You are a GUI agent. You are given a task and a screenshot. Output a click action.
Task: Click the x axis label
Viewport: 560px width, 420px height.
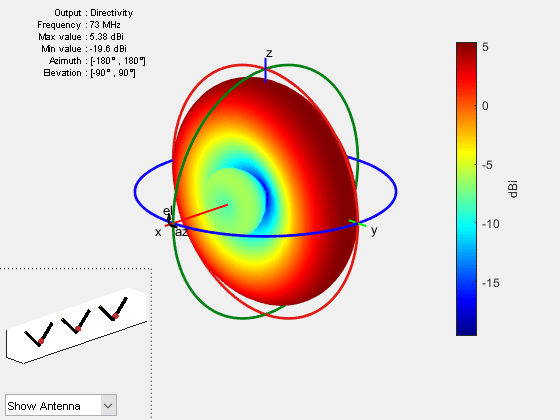pos(158,232)
